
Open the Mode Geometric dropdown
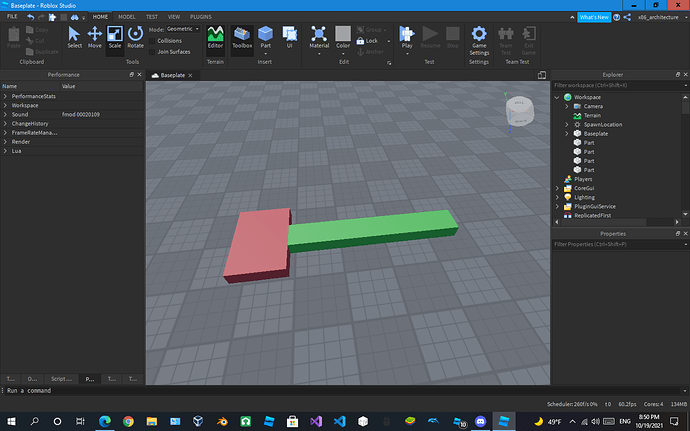(183, 29)
